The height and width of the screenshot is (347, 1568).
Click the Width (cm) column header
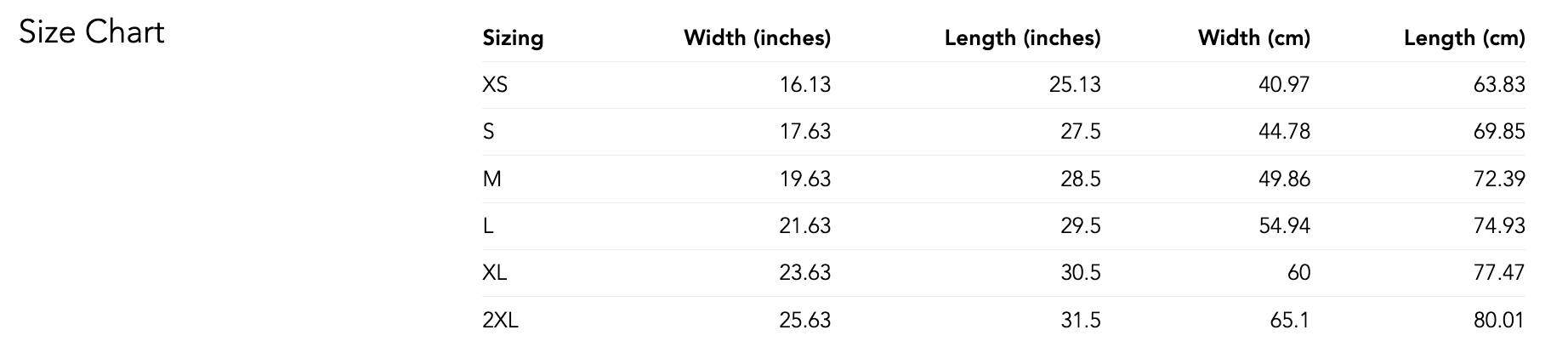(1254, 38)
